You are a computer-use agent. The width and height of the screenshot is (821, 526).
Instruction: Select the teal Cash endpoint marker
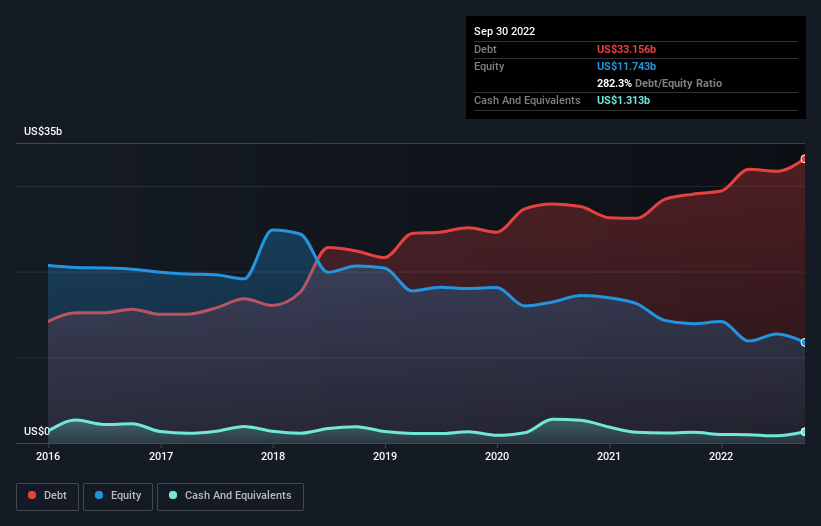(x=804, y=432)
